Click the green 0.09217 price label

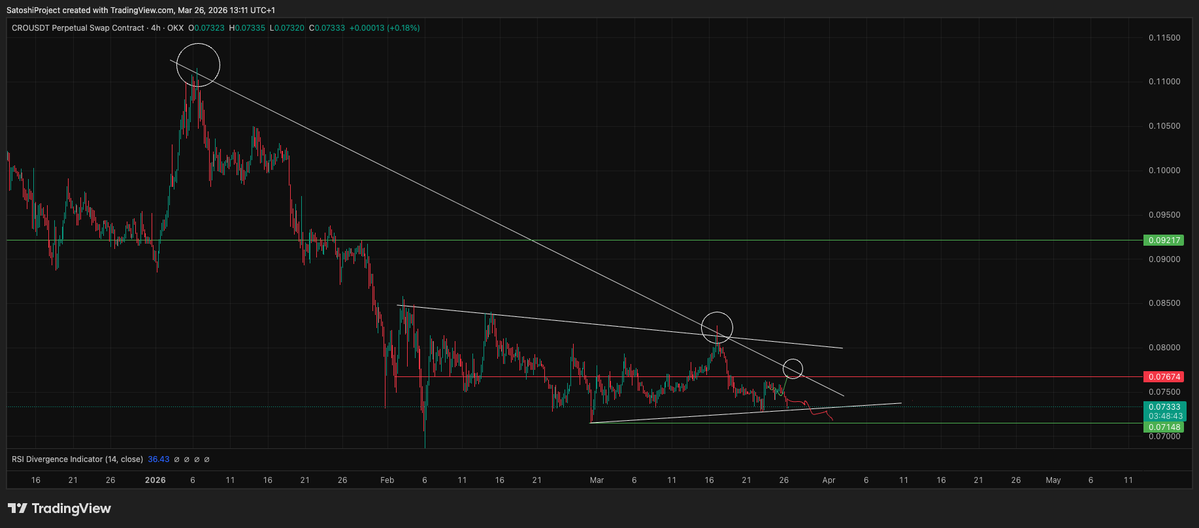click(1163, 240)
